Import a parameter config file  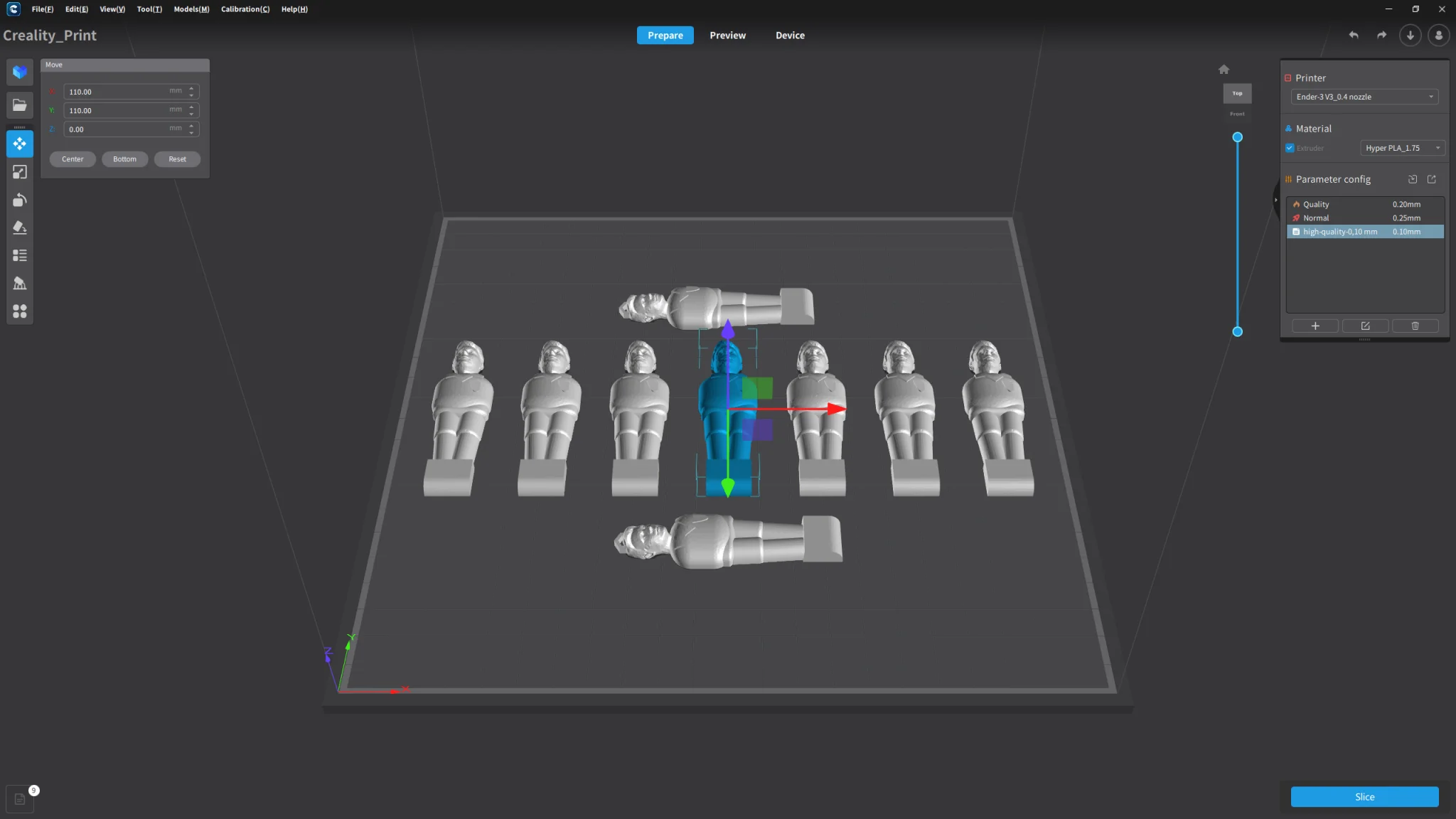pyautogui.click(x=1413, y=179)
